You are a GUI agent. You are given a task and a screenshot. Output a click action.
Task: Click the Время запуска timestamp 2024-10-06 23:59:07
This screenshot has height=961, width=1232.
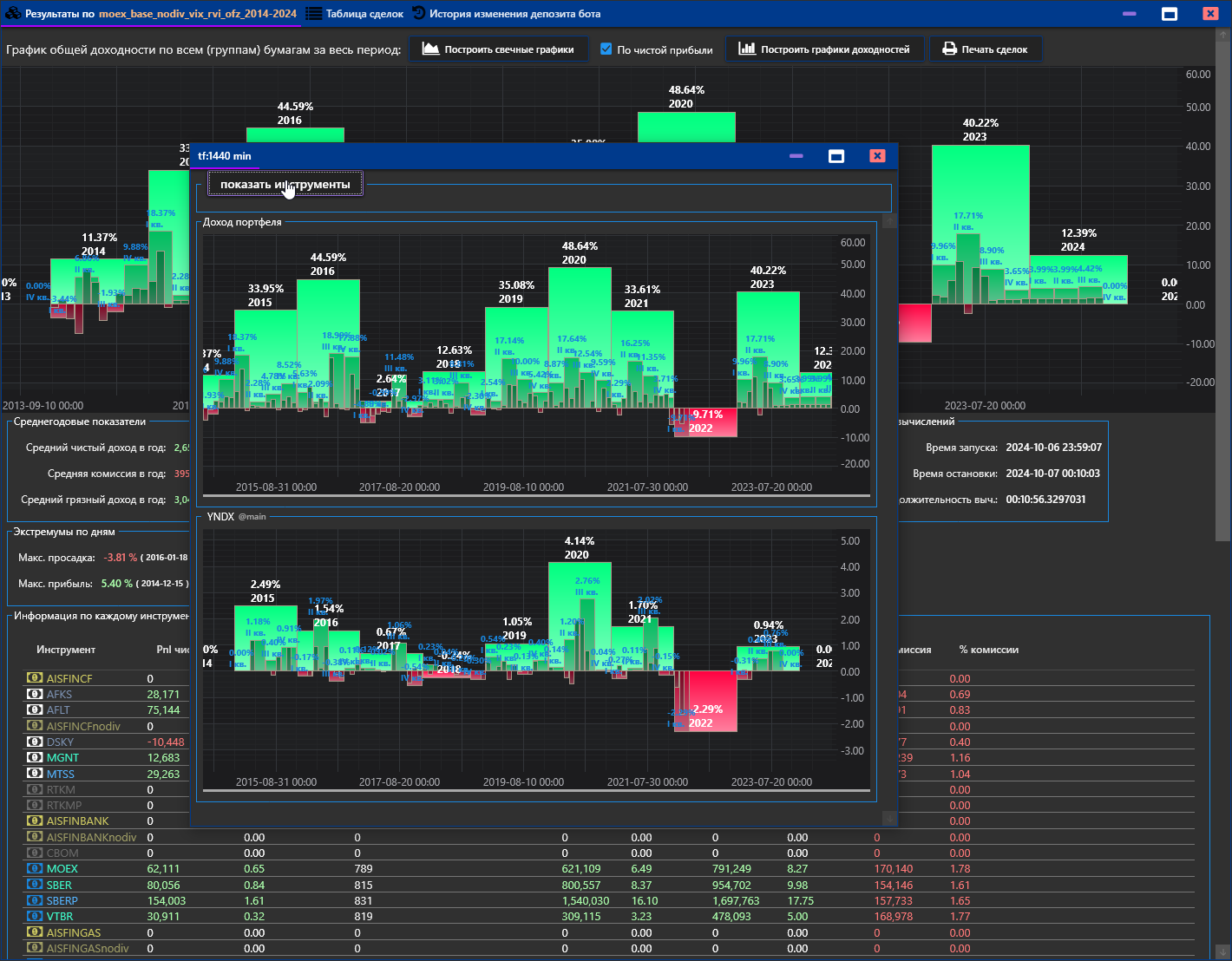1053,448
